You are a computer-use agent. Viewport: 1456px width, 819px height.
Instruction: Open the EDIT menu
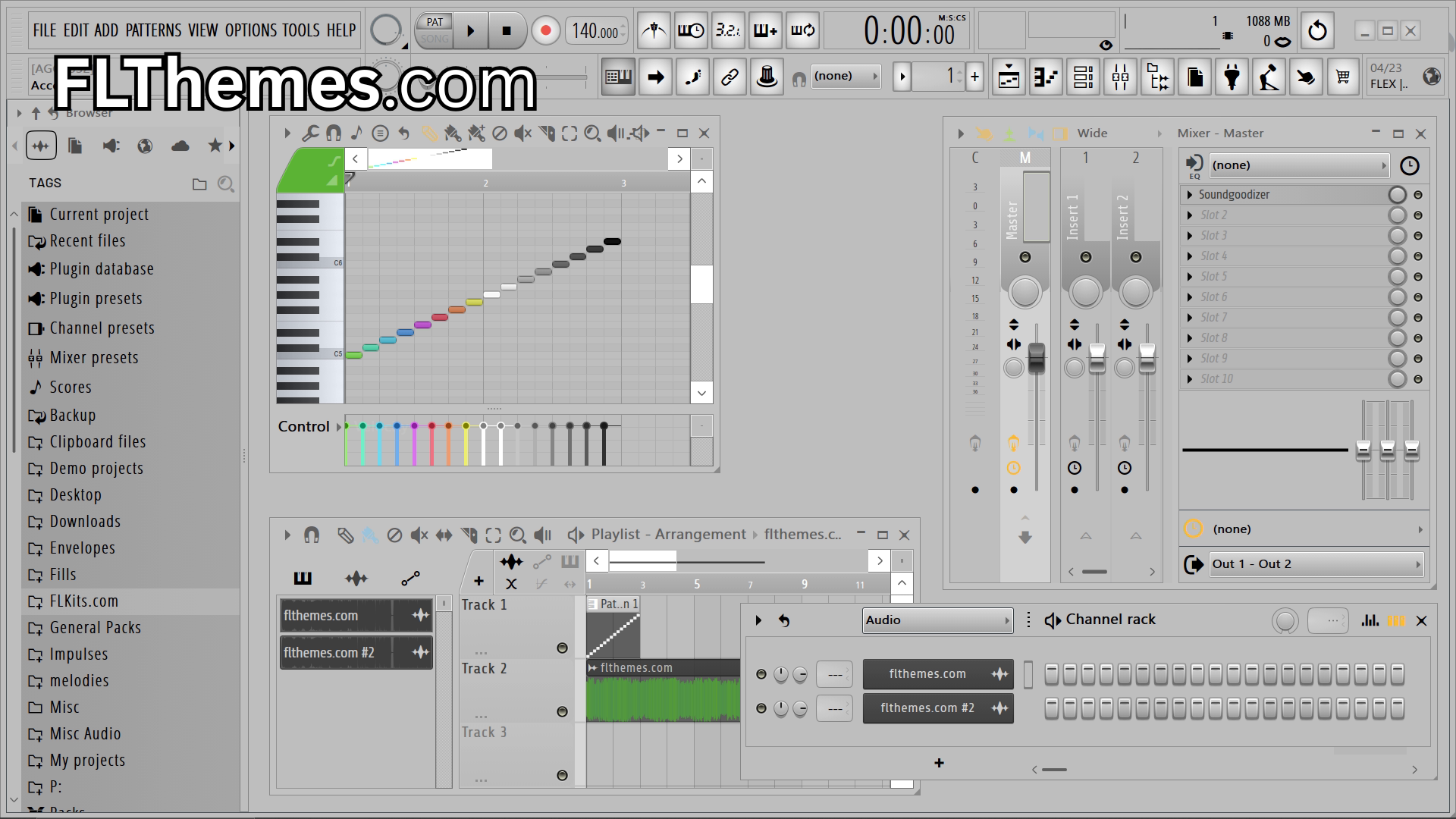coord(76,30)
